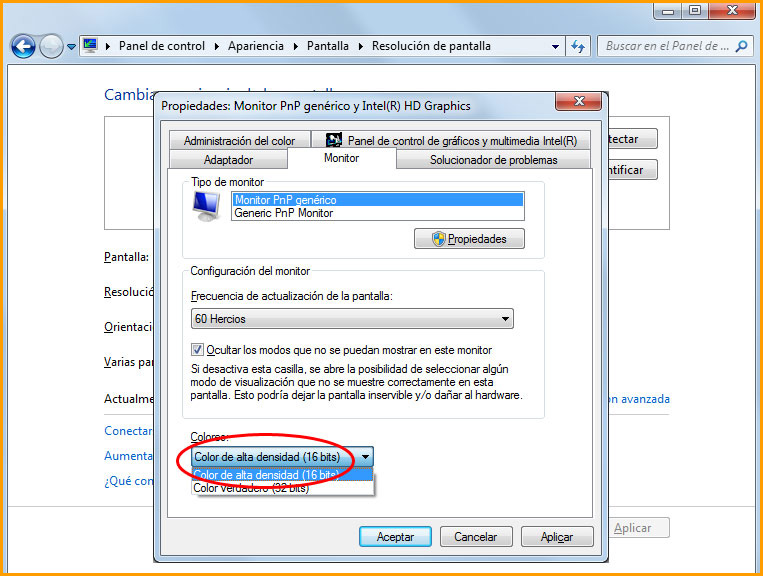This screenshot has height=576, width=763.
Task: Select 'Panel de control' breadcrumb
Action: click(162, 46)
